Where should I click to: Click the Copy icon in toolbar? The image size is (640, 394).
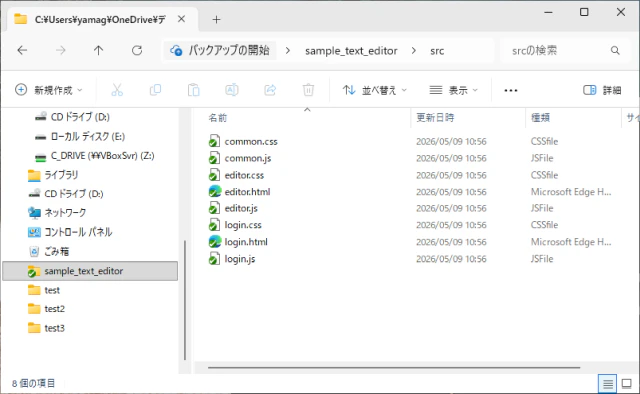(x=155, y=90)
